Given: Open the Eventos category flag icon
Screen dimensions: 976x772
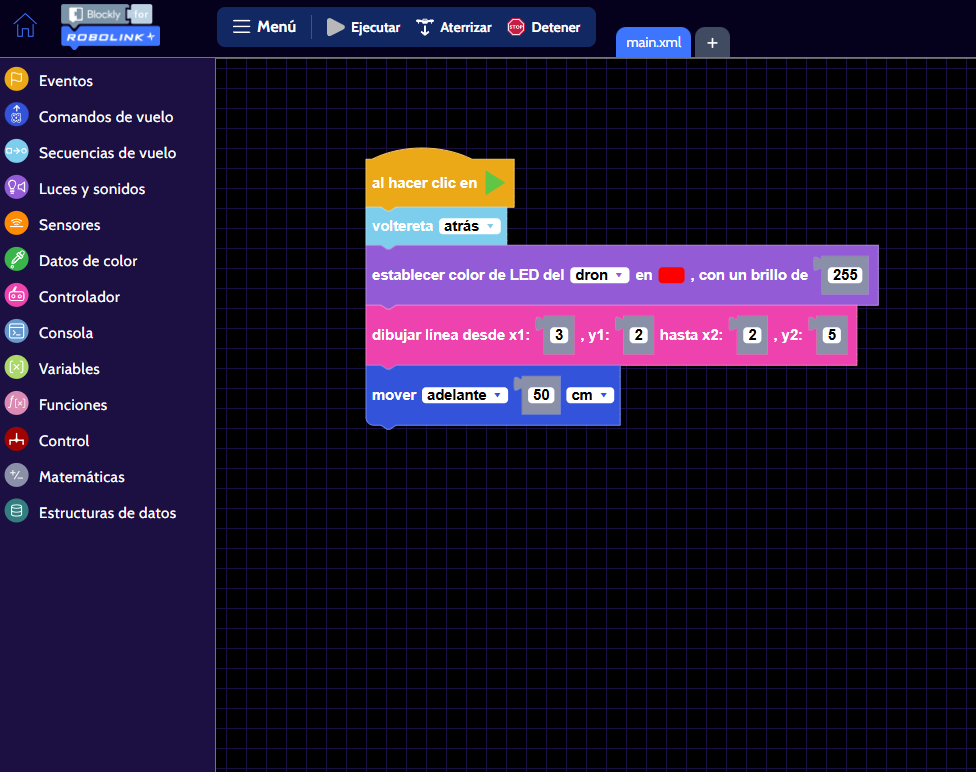Looking at the screenshot, I should click(x=17, y=80).
